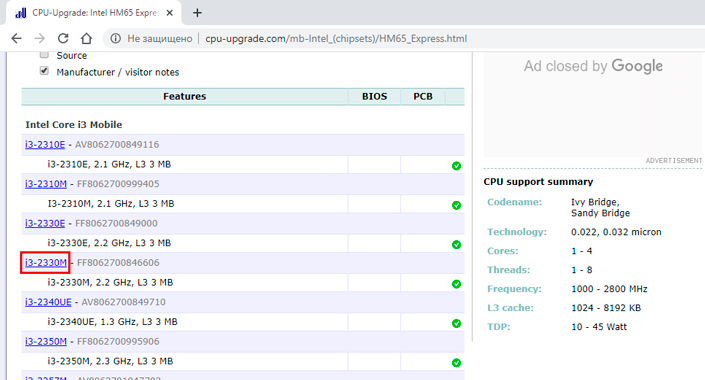Click the '0.022, 0.032 micron' value
Image resolution: width=705 pixels, height=380 pixels.
616,232
